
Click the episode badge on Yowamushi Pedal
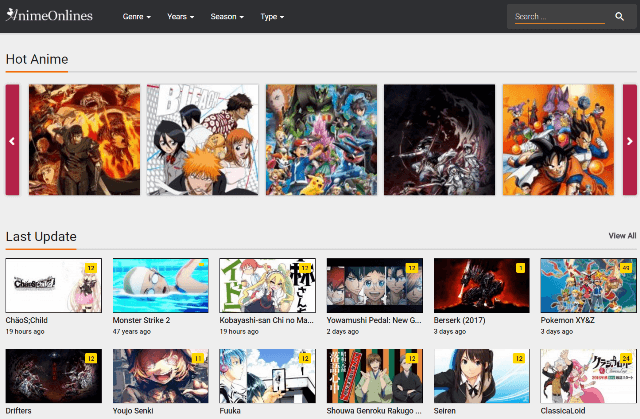[x=412, y=268]
